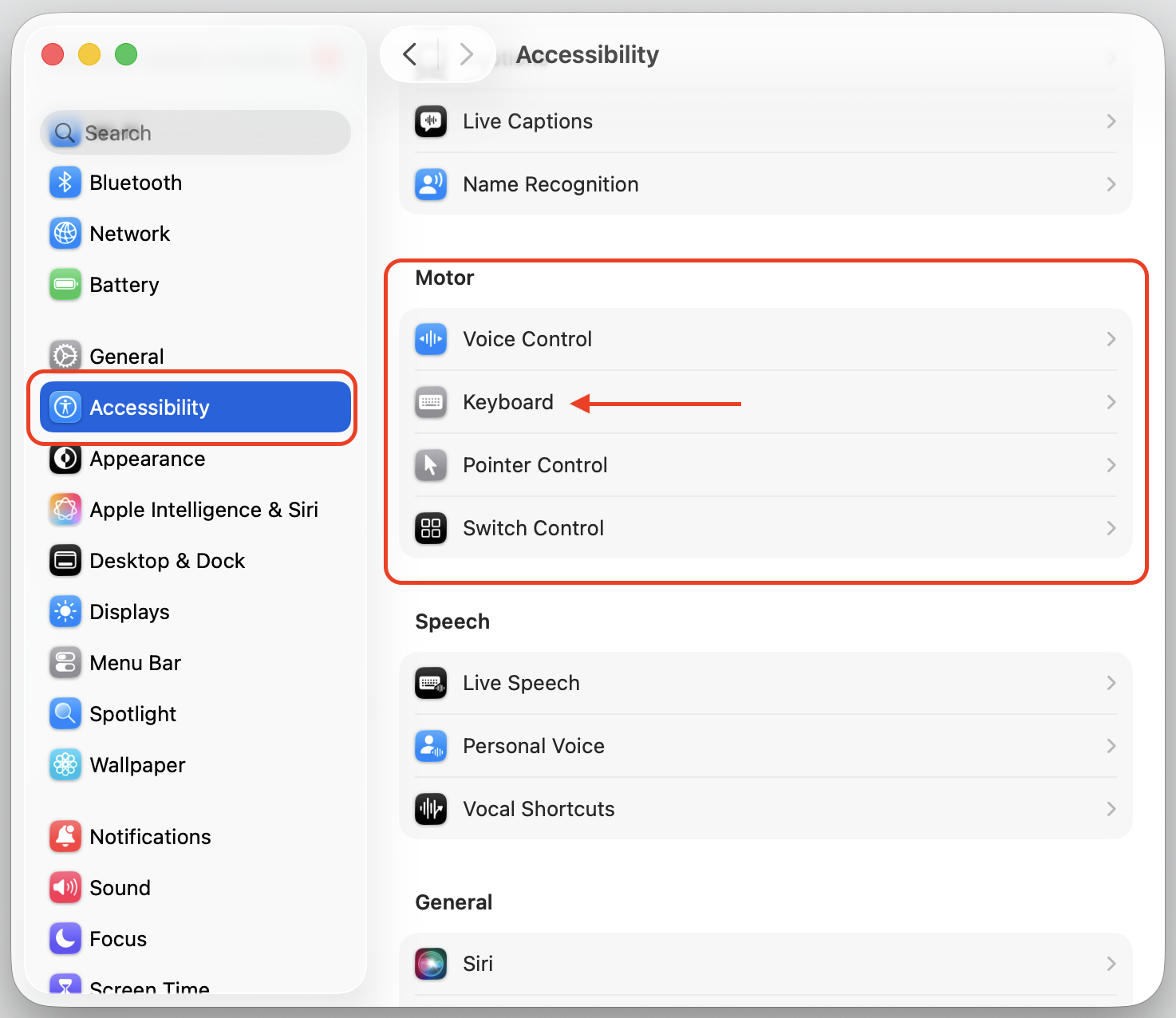Select Bluetooth in the sidebar
Screen dimensions: 1176x1018
195,183
